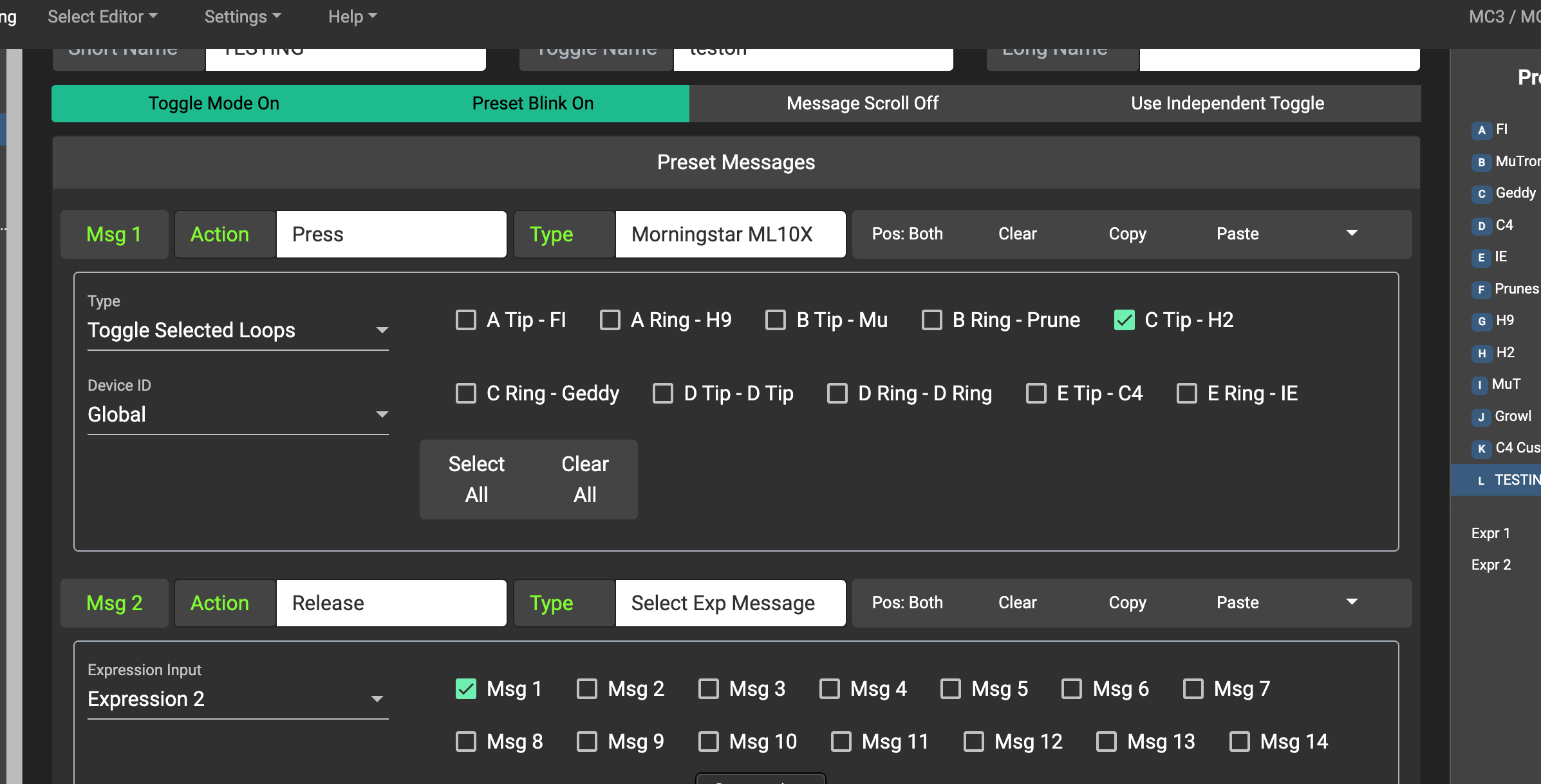Viewport: 1541px width, 784px height.
Task: Select the C badge Geddy preset
Action: pos(1481,194)
